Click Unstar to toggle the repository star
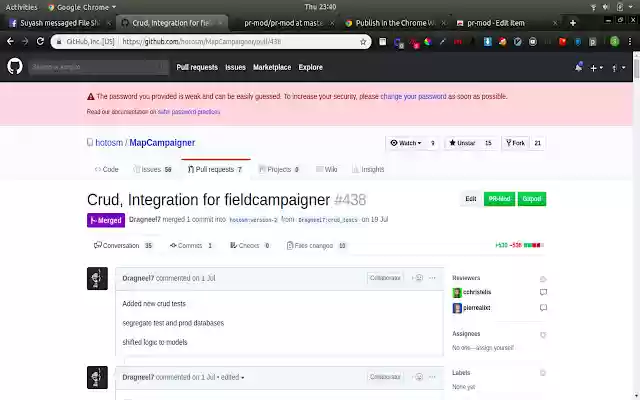This screenshot has width=640, height=400. (462, 143)
